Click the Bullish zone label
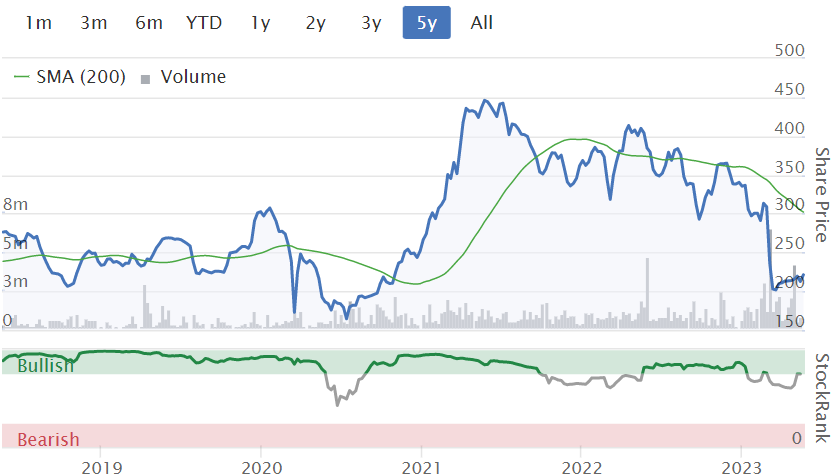The image size is (840, 476). (46, 366)
